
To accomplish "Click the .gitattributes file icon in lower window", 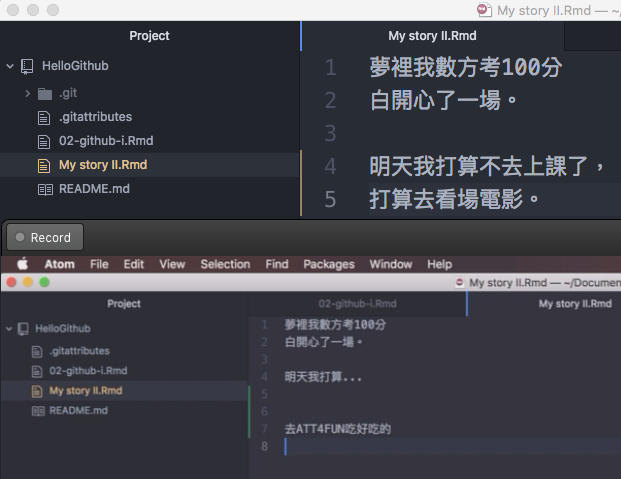I will tap(37, 351).
